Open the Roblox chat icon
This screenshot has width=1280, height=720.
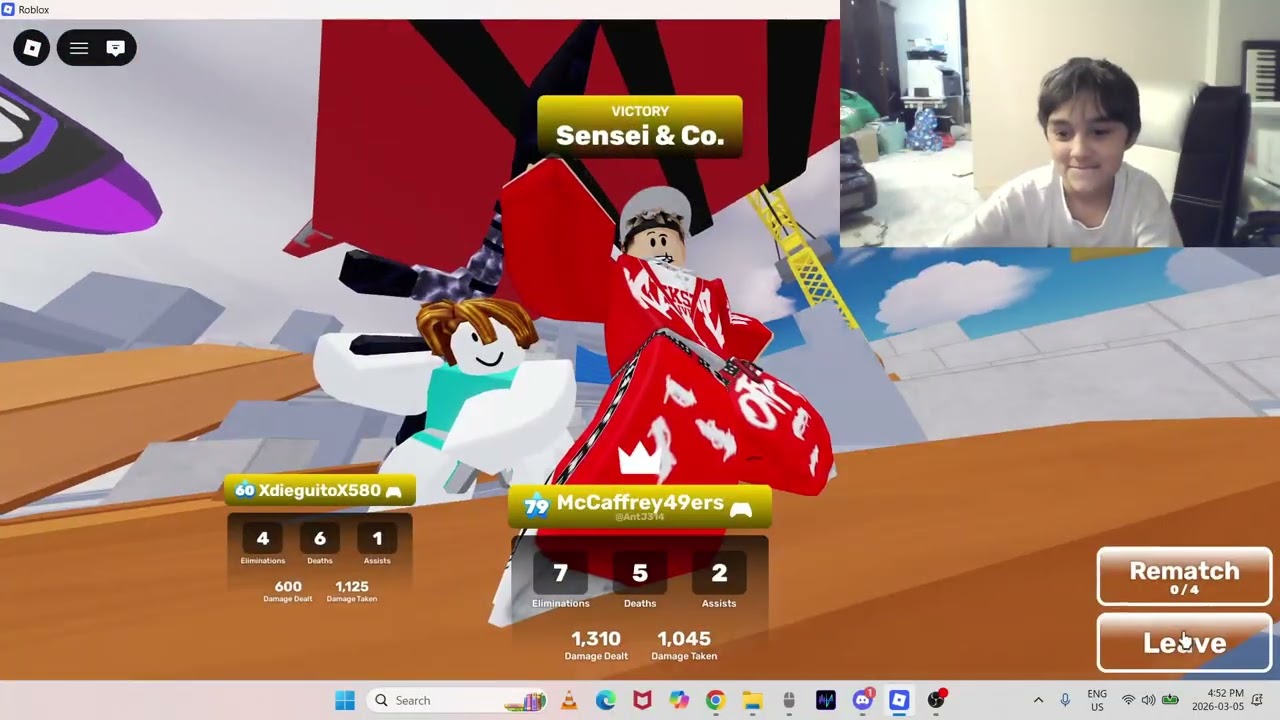[115, 48]
